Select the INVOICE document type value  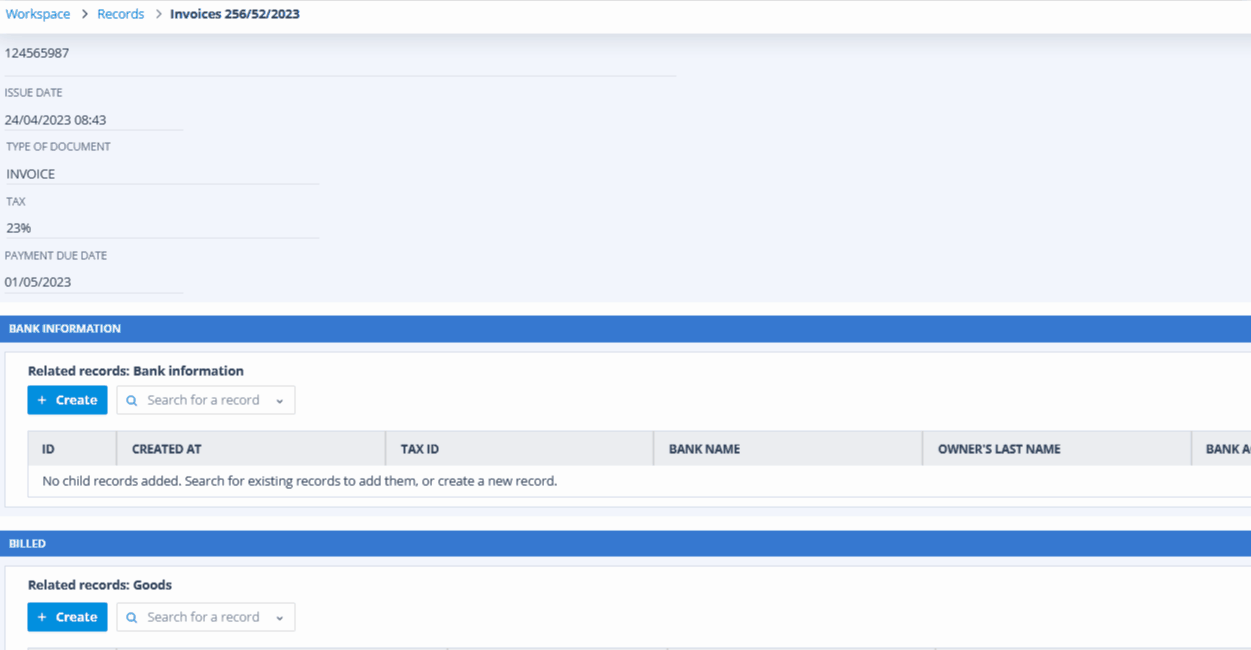pyautogui.click(x=31, y=174)
